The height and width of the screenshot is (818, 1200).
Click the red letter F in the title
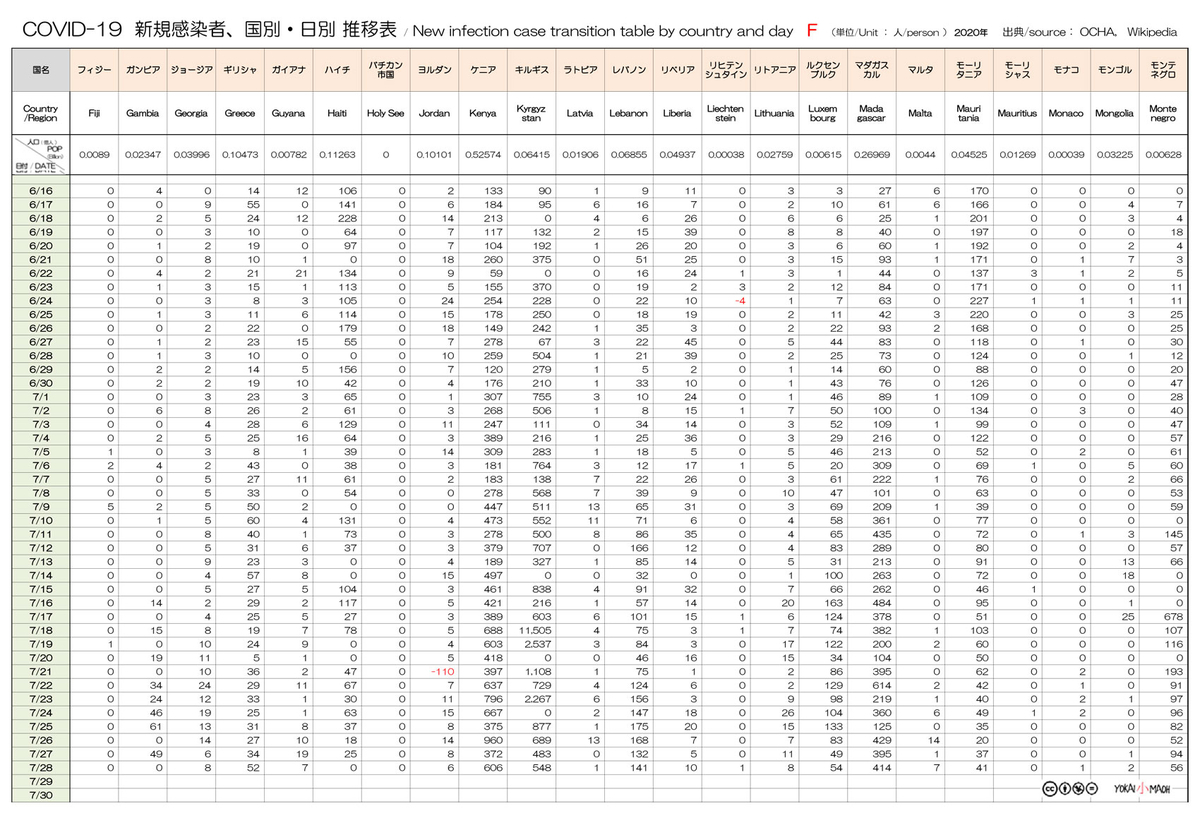(813, 31)
